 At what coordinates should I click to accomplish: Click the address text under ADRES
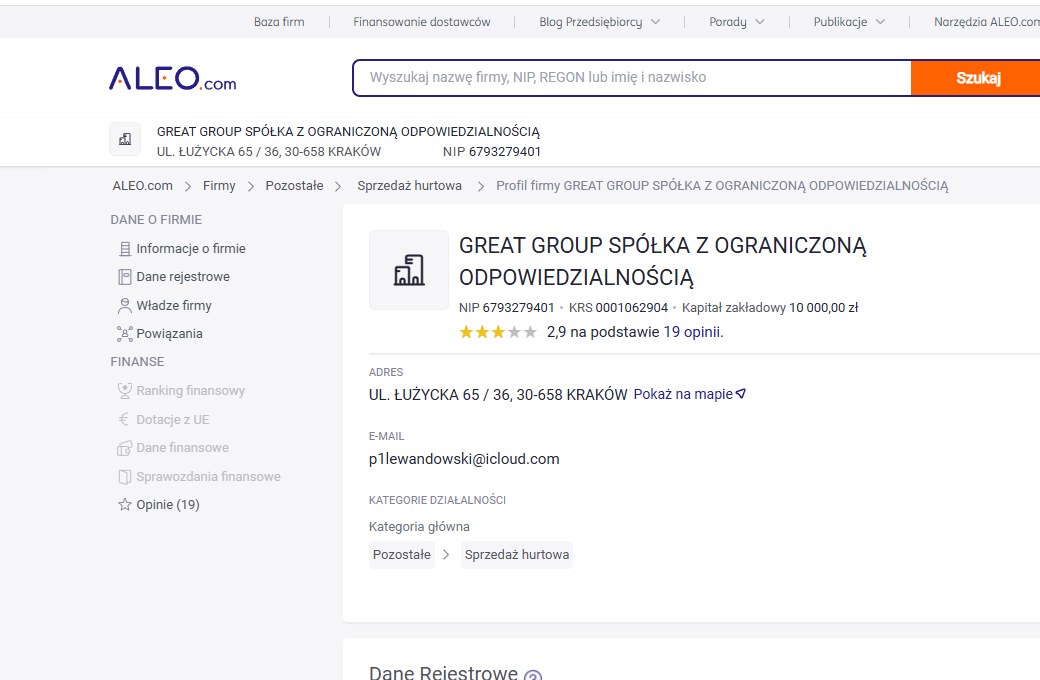tap(498, 395)
